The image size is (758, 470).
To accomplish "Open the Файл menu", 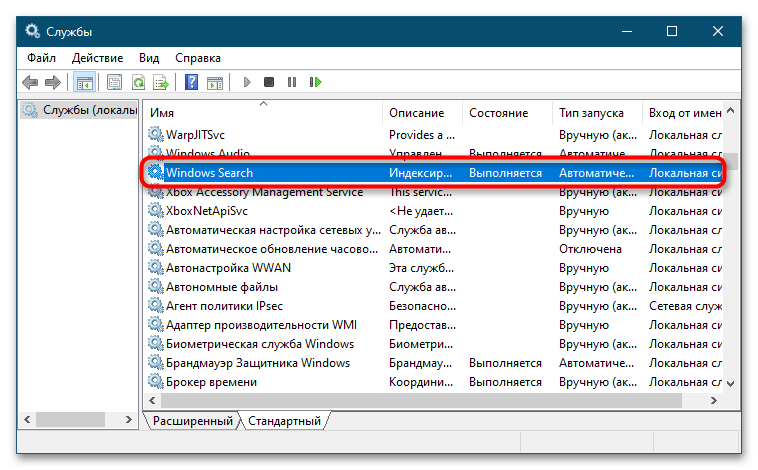I will [x=41, y=58].
